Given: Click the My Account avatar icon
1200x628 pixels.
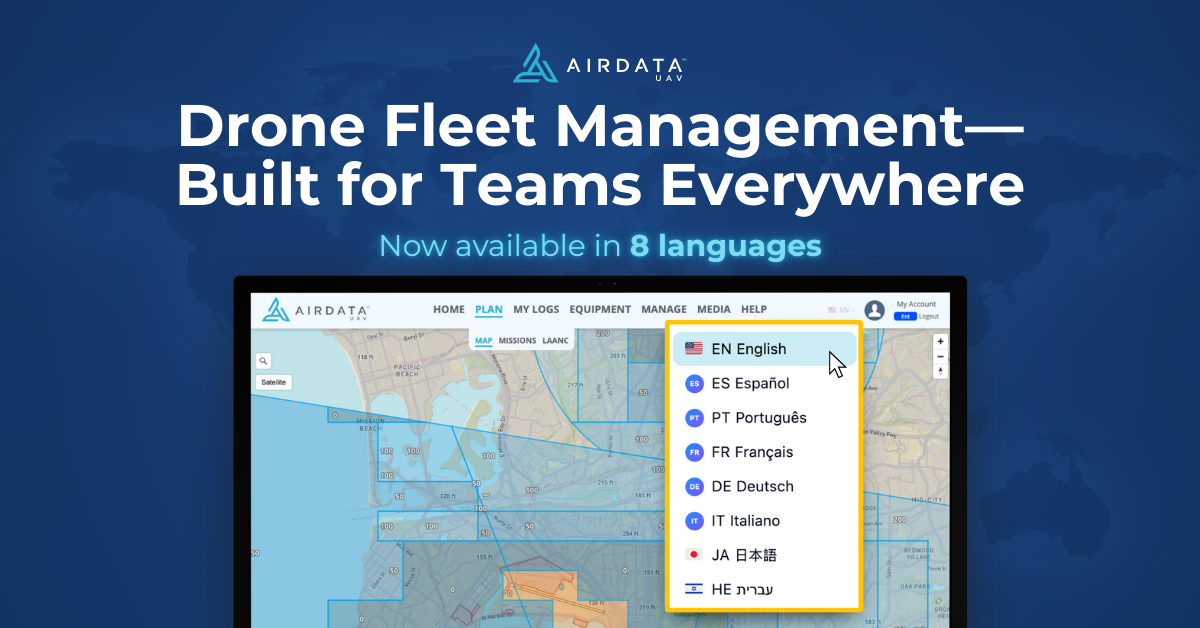Looking at the screenshot, I should [x=874, y=309].
